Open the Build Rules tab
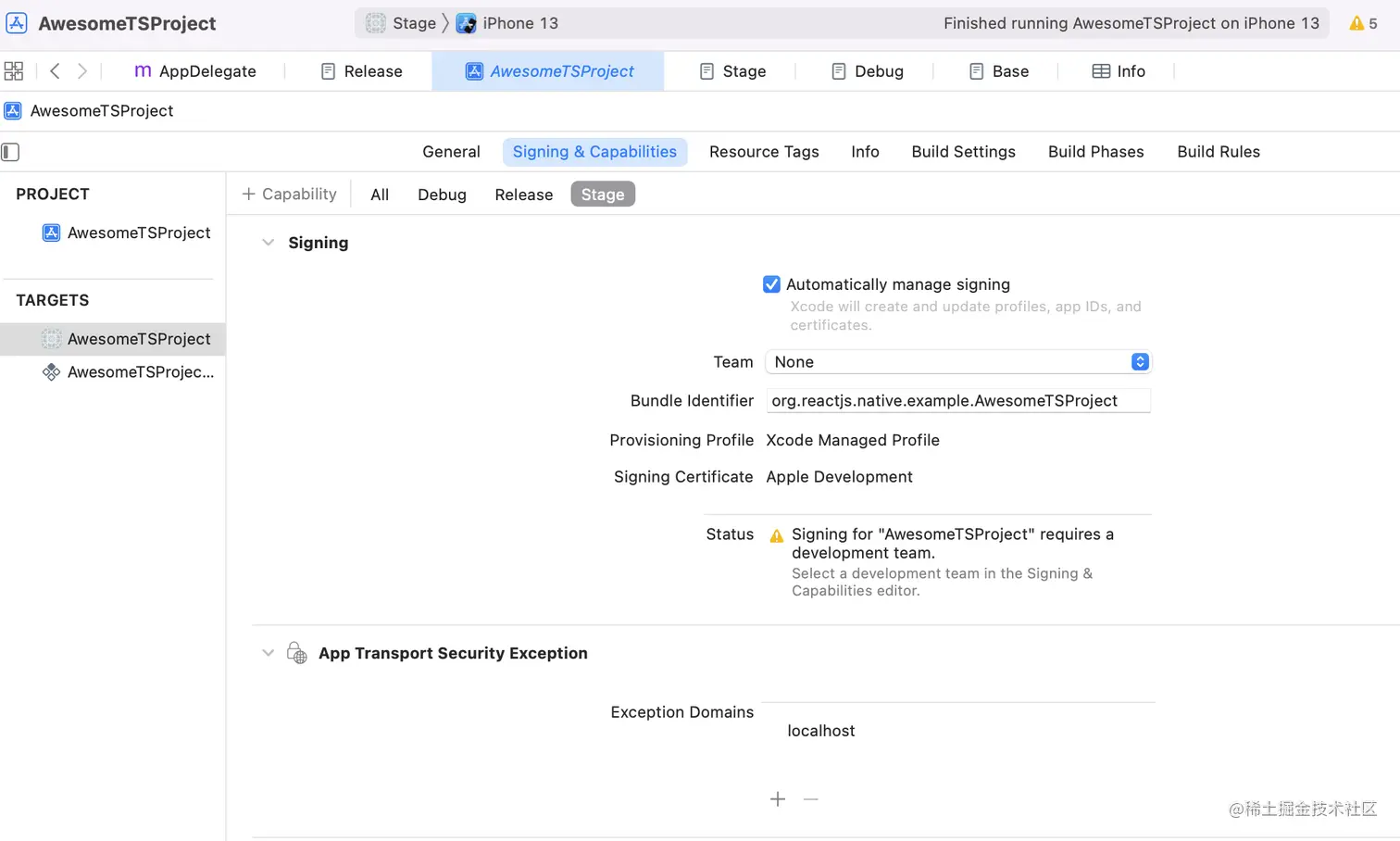 pyautogui.click(x=1219, y=152)
